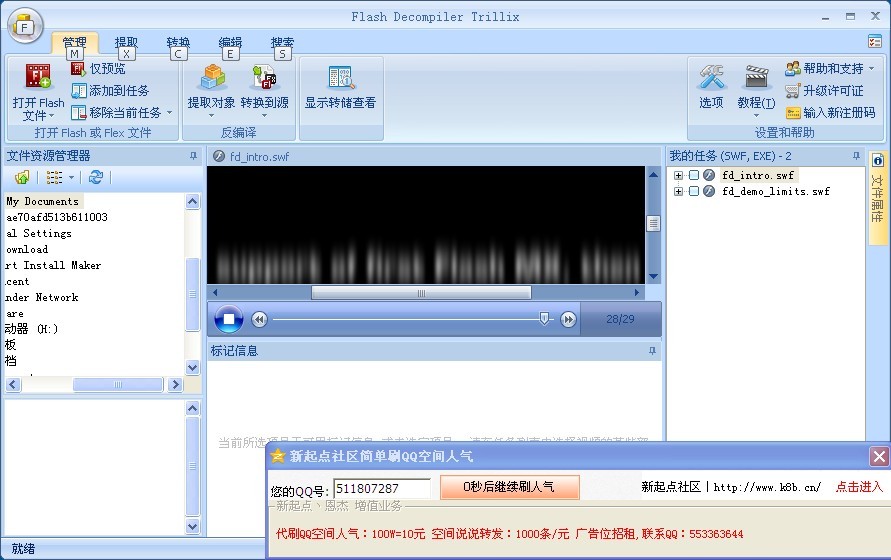Click 0秒后继续刷人气 button
Image resolution: width=891 pixels, height=560 pixels.
pos(510,487)
